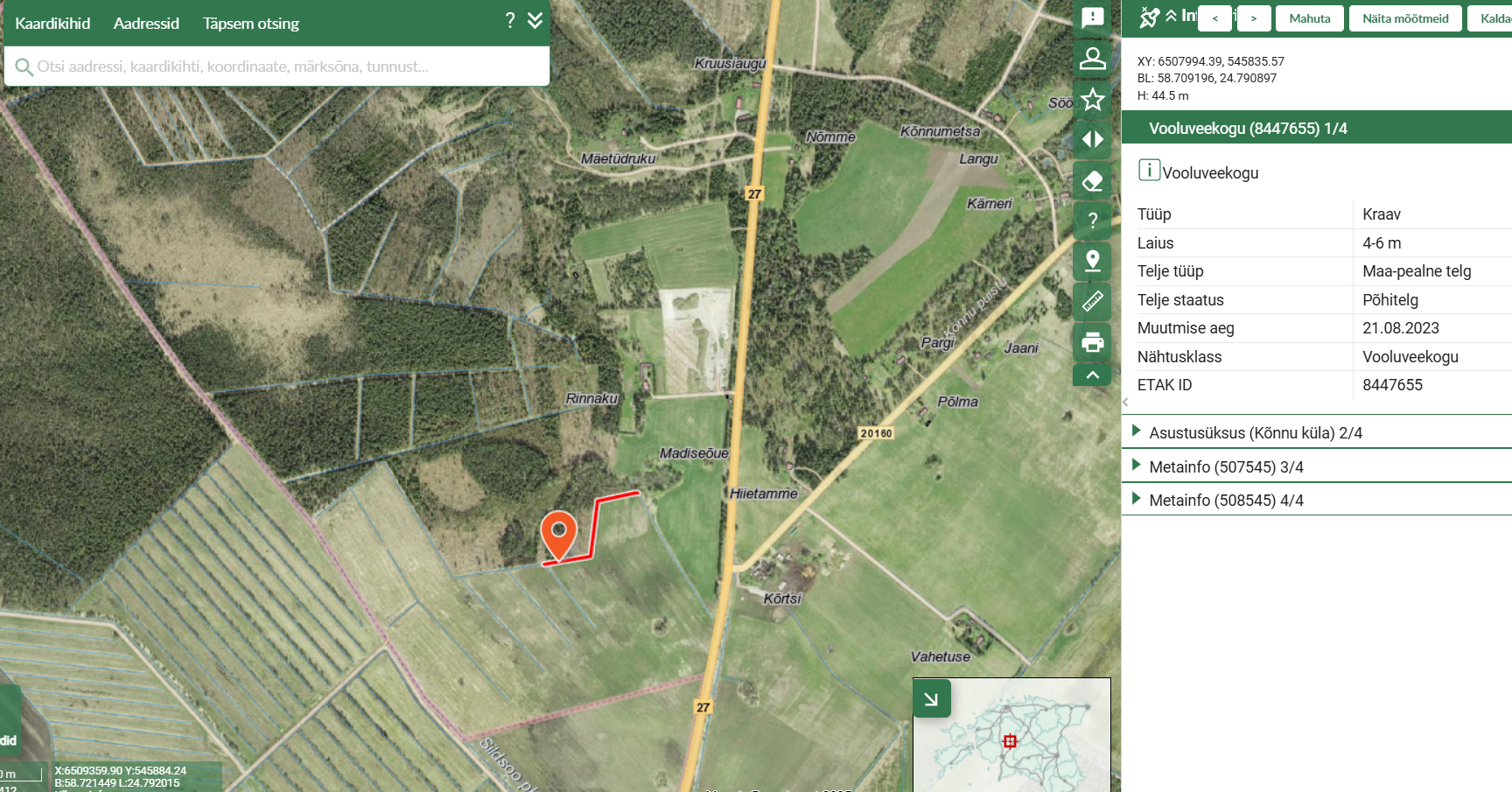
Task: Open favorites with the star icon
Action: click(1092, 99)
